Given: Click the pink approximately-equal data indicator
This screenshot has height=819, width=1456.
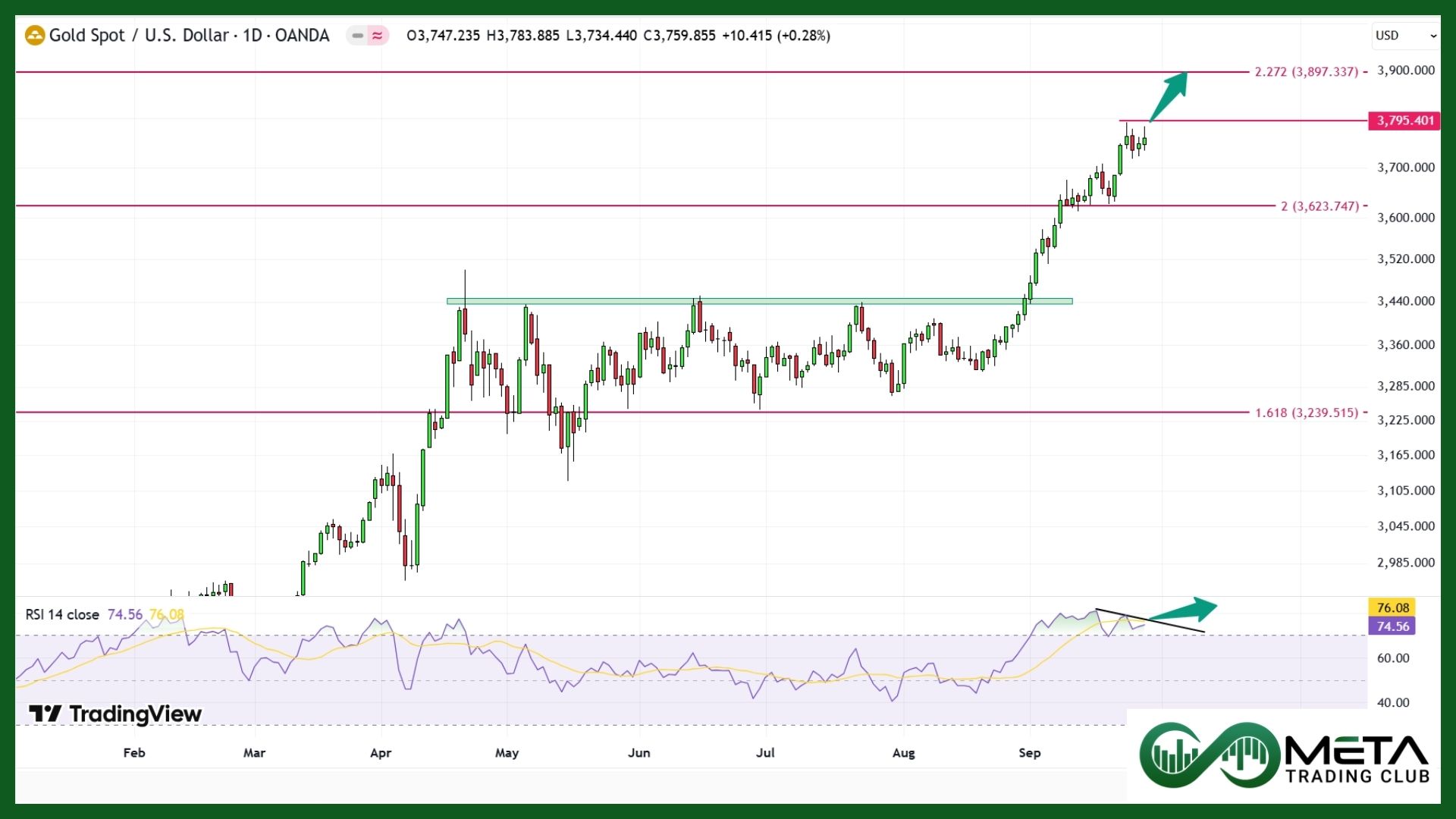Looking at the screenshot, I should click(378, 36).
